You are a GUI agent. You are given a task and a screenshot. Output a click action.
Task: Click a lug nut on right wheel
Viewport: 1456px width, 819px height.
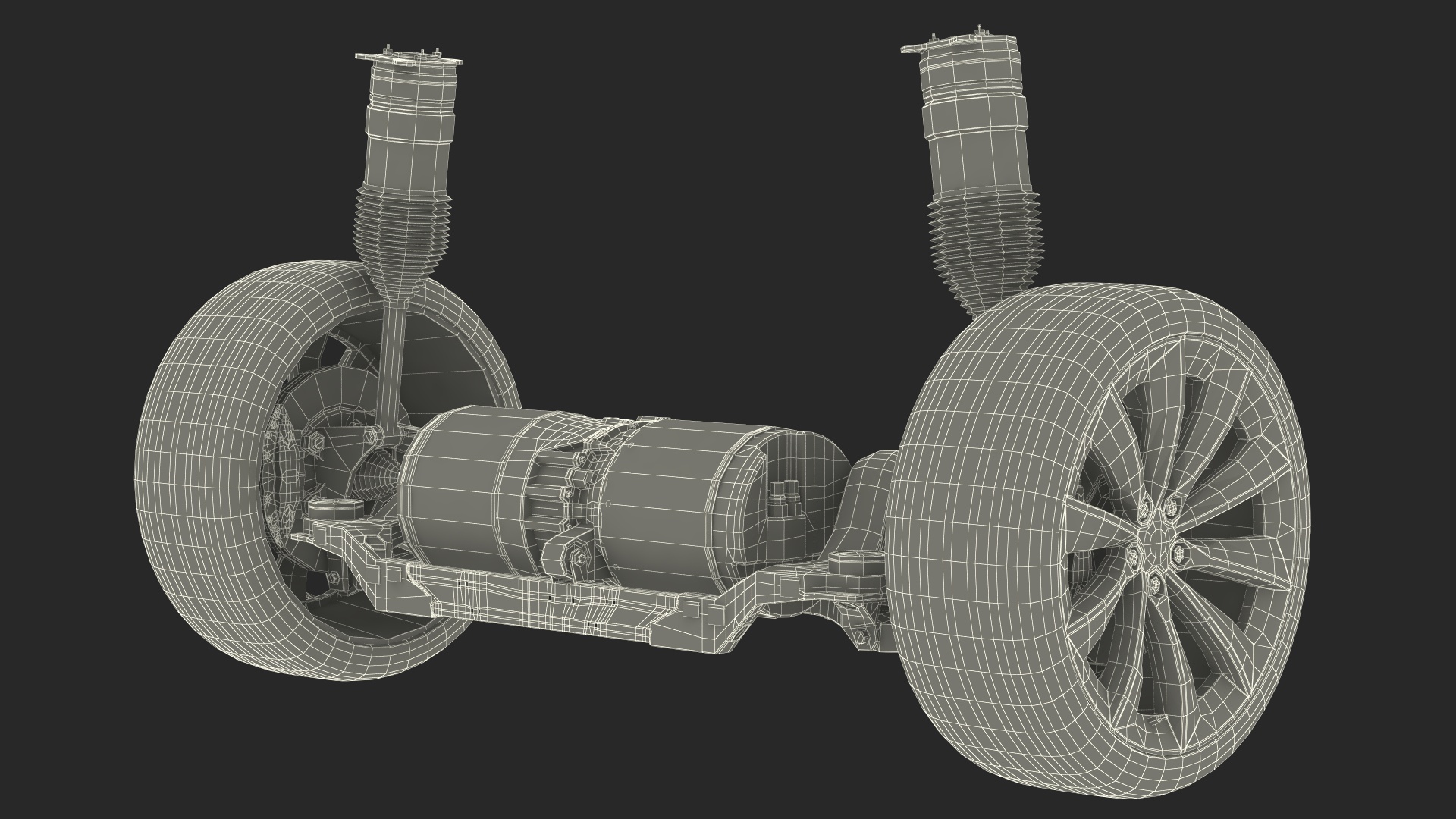coord(1178,555)
